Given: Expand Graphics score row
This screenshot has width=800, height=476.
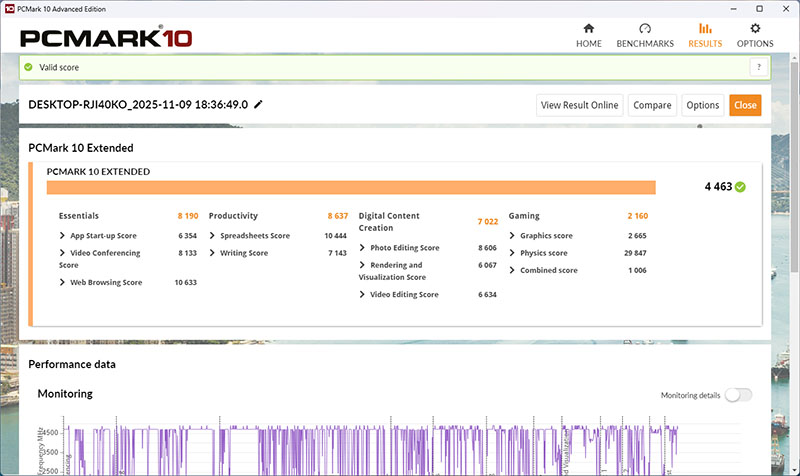Looking at the screenshot, I should [x=514, y=236].
